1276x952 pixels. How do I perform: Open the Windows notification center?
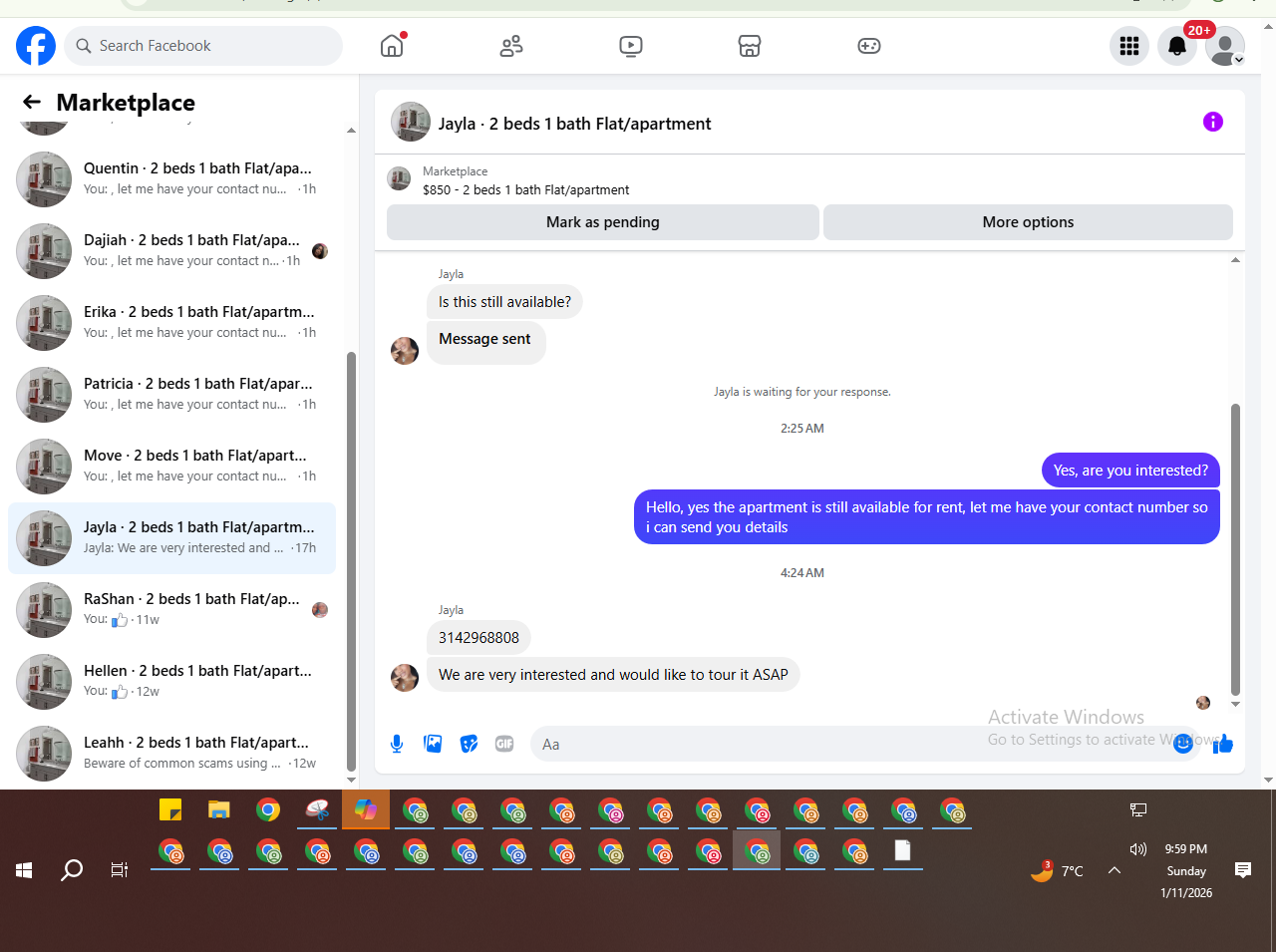(1243, 870)
